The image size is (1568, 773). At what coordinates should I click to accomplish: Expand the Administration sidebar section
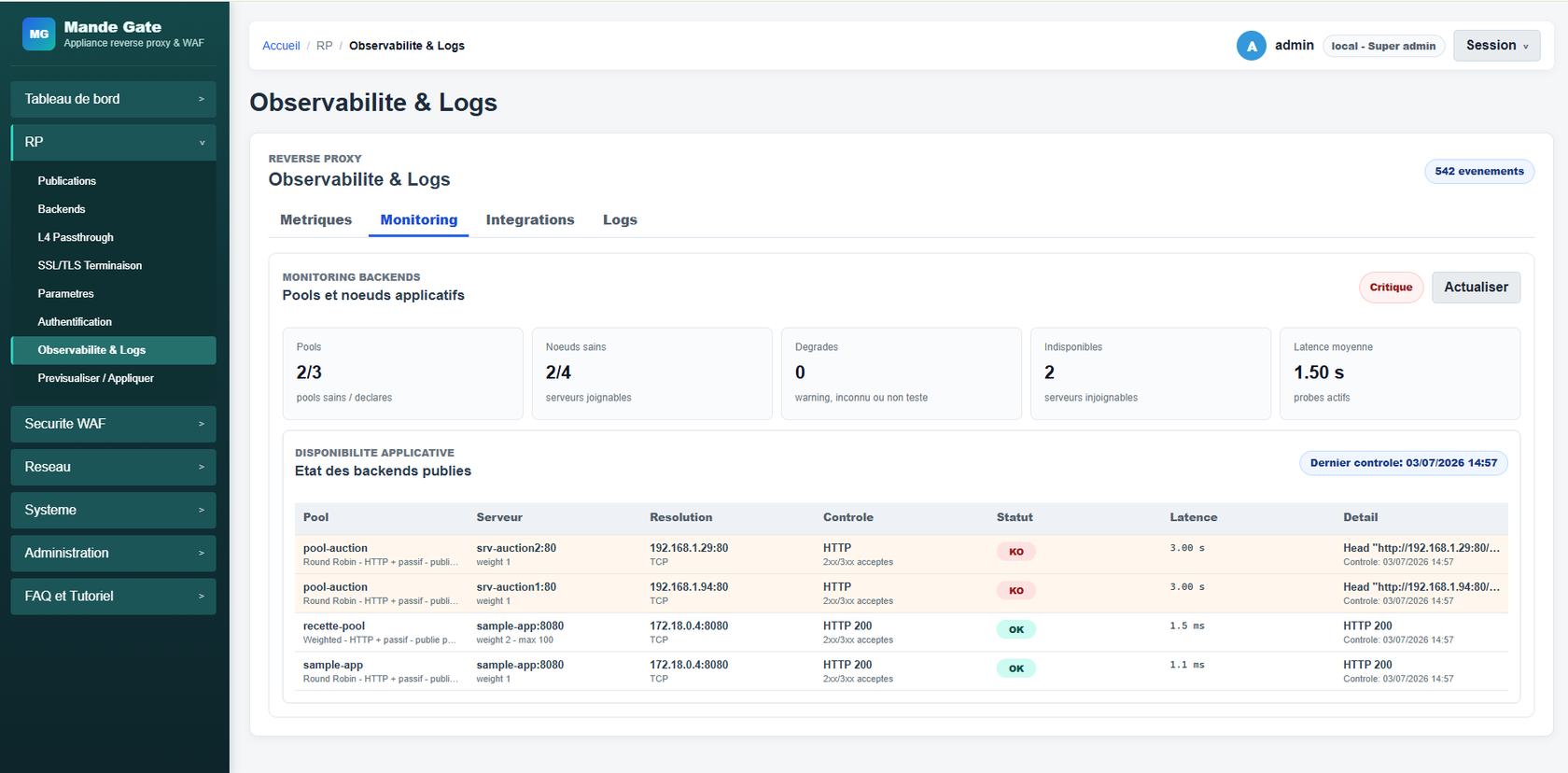click(x=114, y=553)
